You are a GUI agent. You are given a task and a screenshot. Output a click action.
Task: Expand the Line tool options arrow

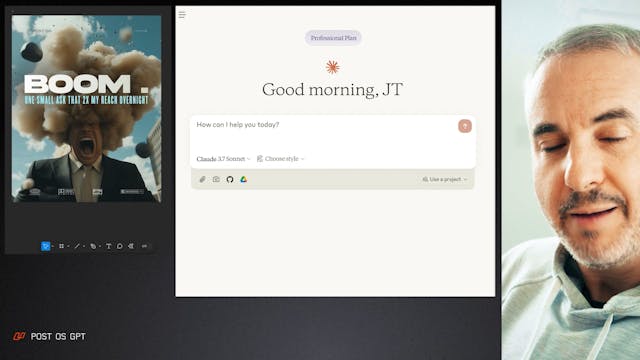pyautogui.click(x=84, y=246)
